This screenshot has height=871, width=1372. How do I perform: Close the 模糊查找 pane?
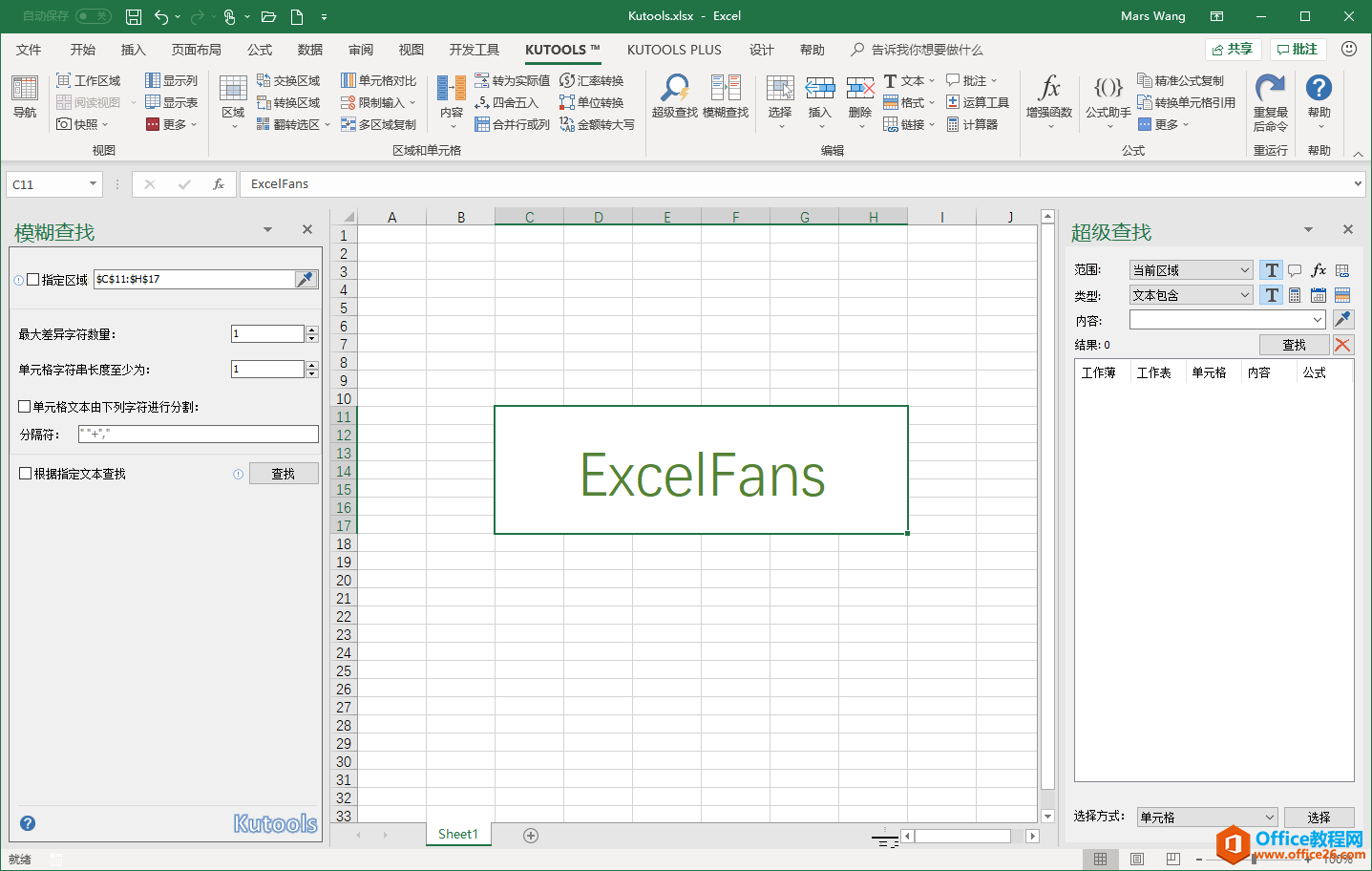click(x=306, y=229)
